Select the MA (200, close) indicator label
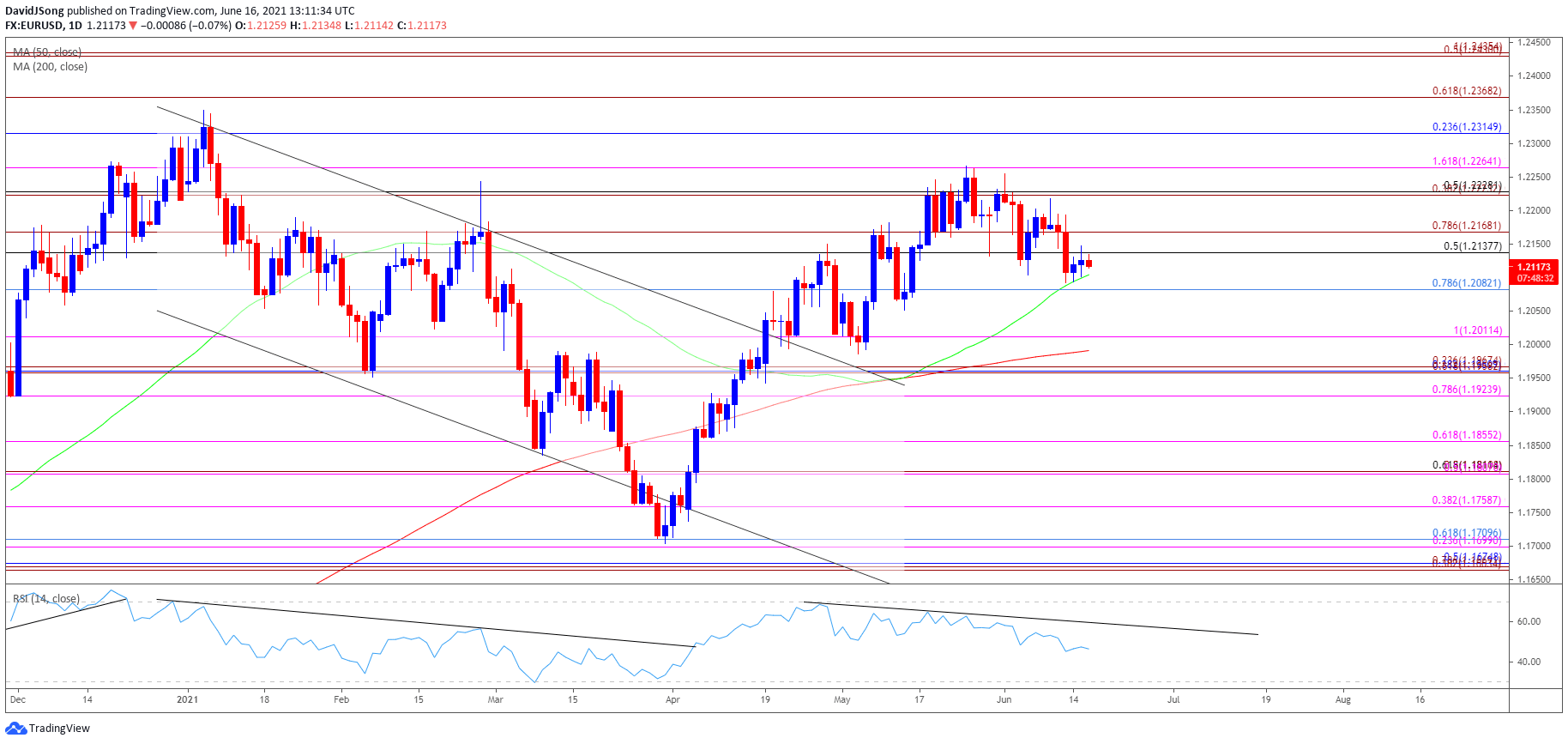Viewport: 1568px width, 744px height. [50, 67]
